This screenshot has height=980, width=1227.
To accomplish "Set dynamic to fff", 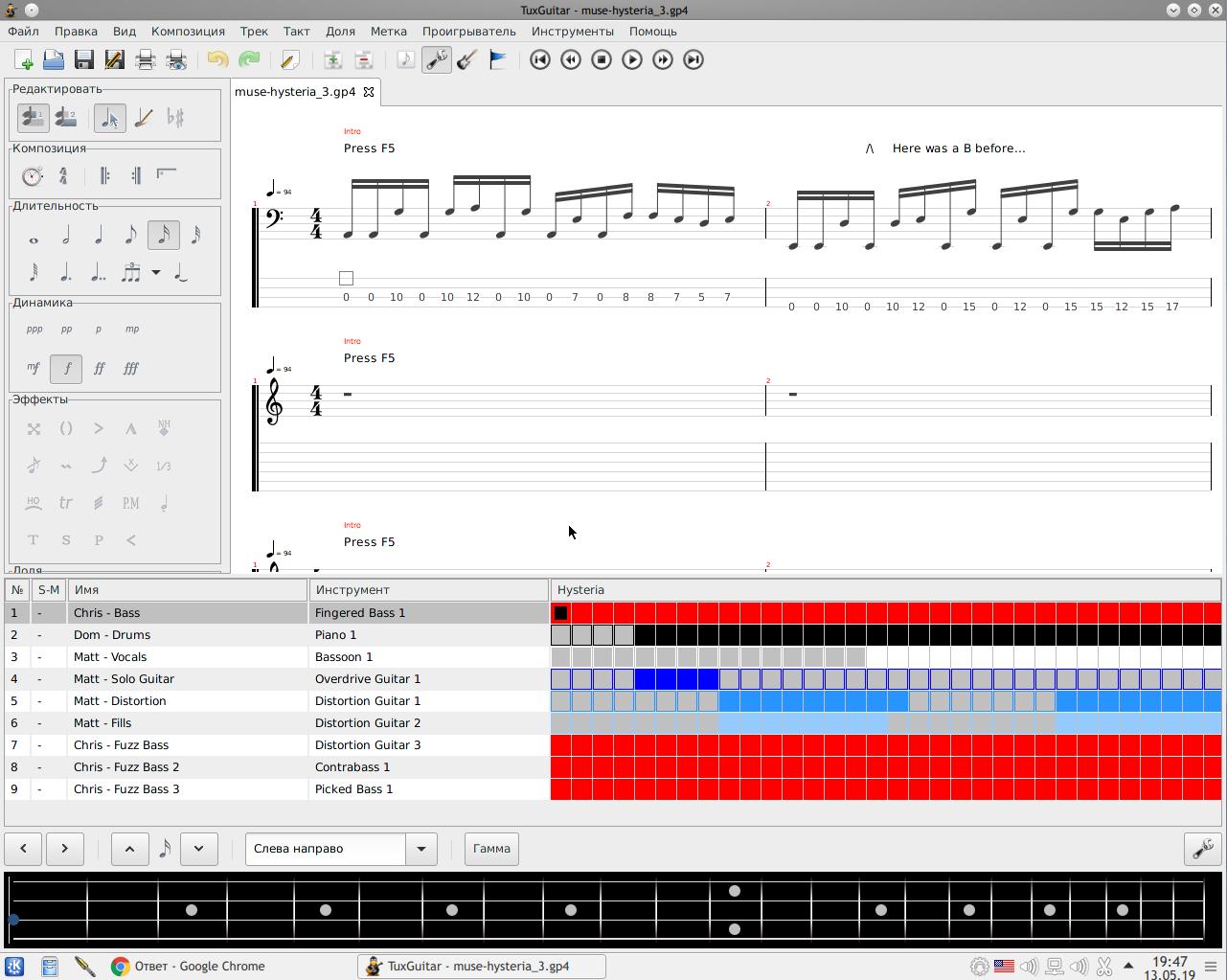I will point(131,368).
